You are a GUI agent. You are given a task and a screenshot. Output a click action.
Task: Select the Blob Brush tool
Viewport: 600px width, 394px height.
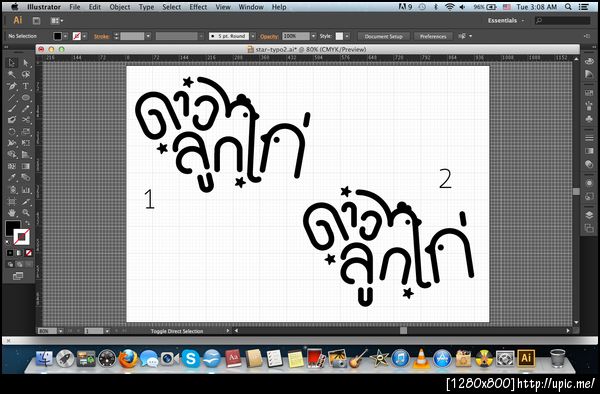12,120
